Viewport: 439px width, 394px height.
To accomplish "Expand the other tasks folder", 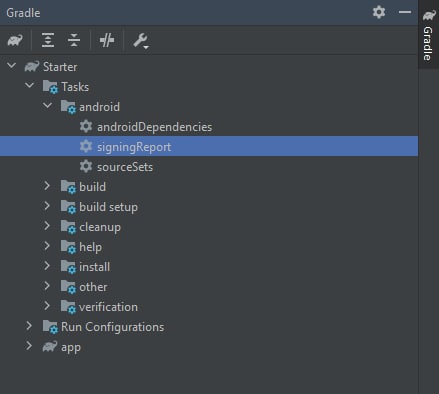I will tap(47, 286).
